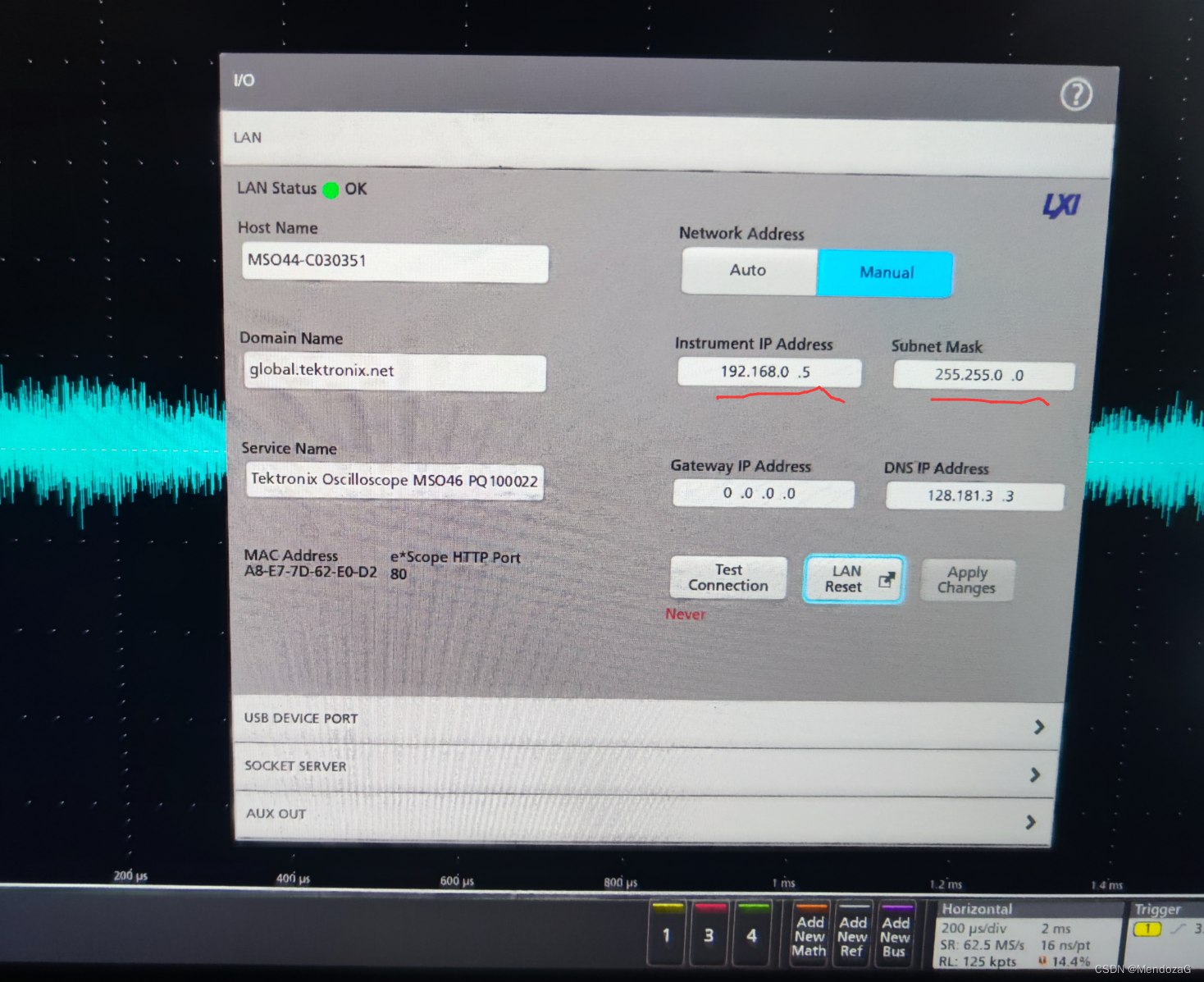
Task: Select channel 4 badge button
Action: (x=752, y=934)
